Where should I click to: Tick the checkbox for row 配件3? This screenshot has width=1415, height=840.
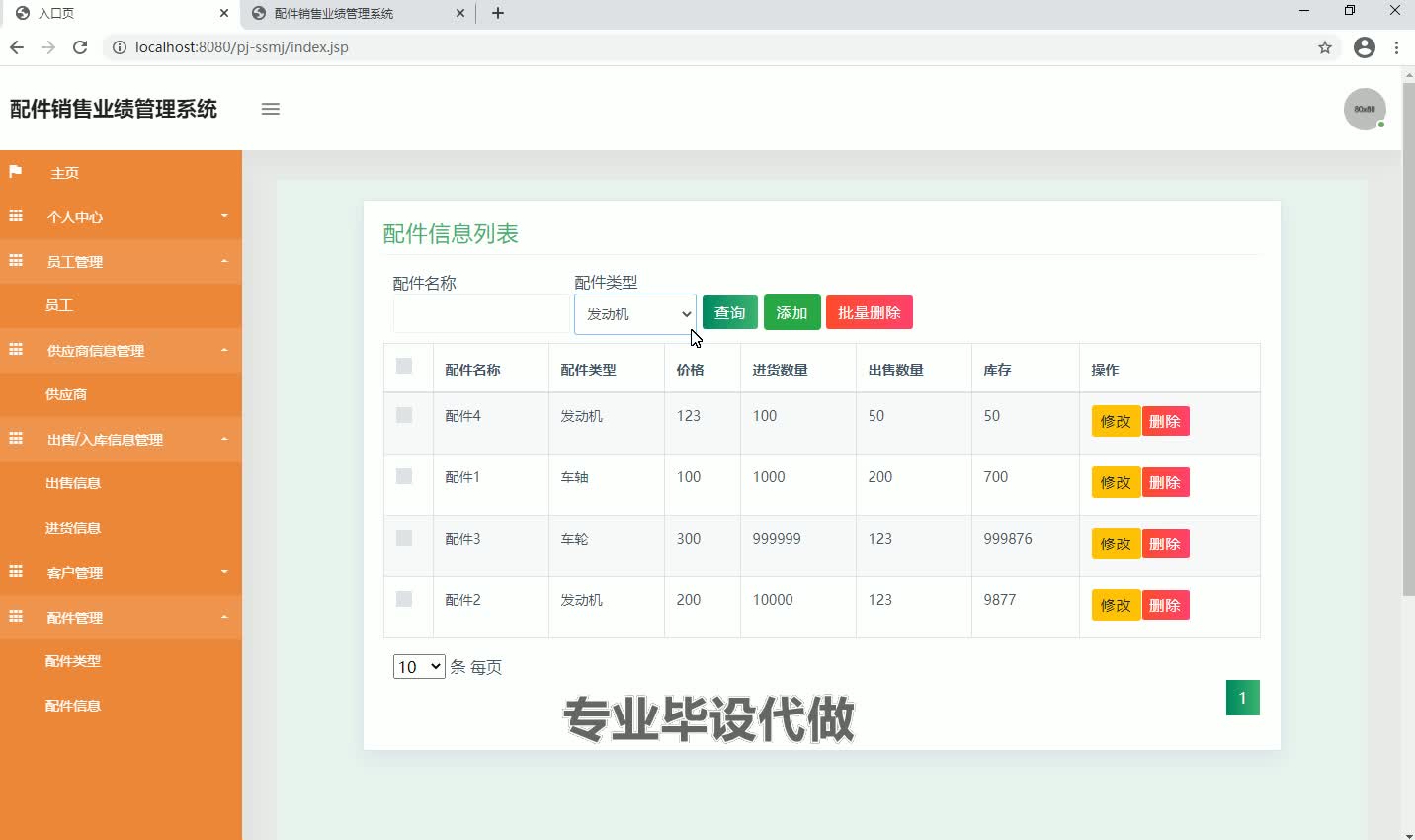404,538
